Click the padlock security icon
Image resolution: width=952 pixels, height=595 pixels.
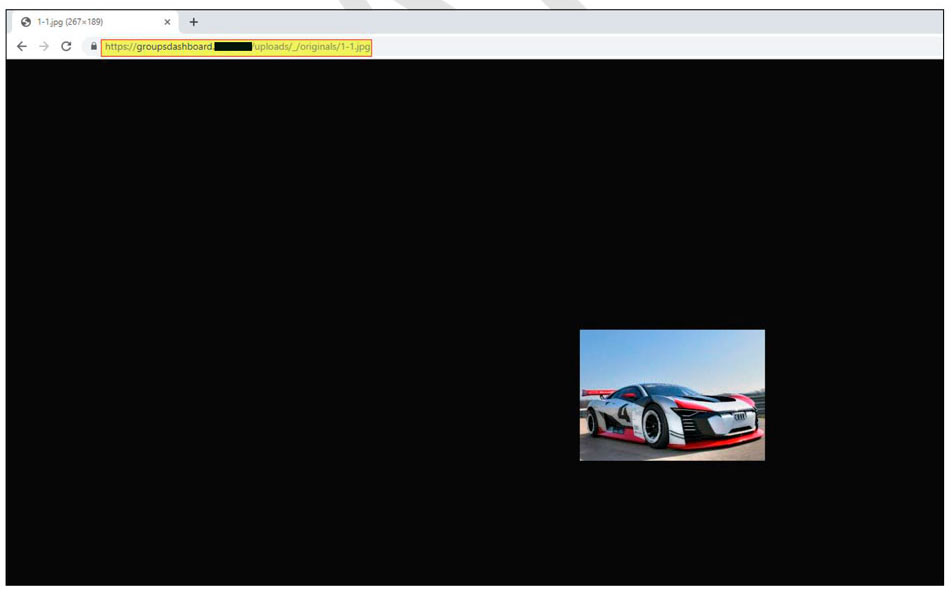point(92,46)
